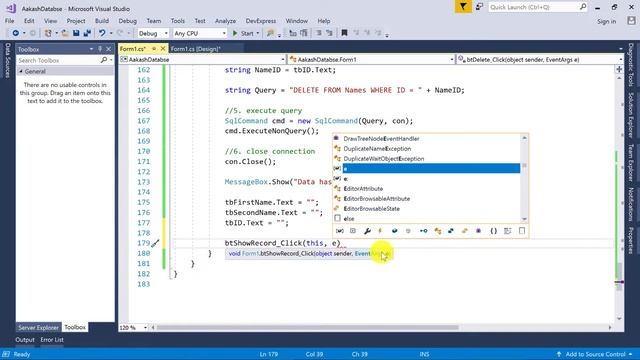This screenshot has width=640, height=360.
Task: Filter IntelliSense by keywords icon
Action: click(507, 231)
